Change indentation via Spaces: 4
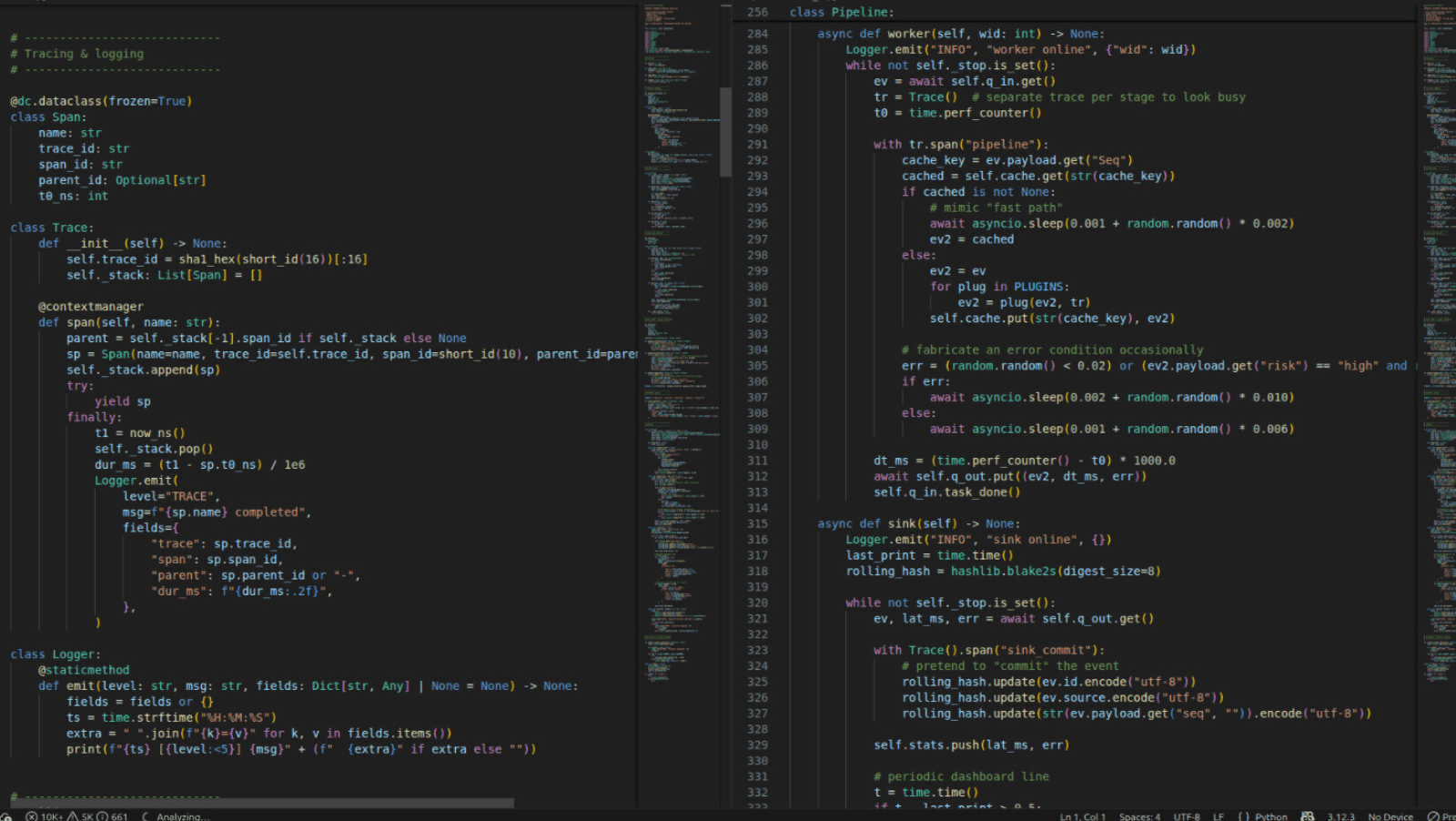This screenshot has height=821, width=1456. 1139,816
